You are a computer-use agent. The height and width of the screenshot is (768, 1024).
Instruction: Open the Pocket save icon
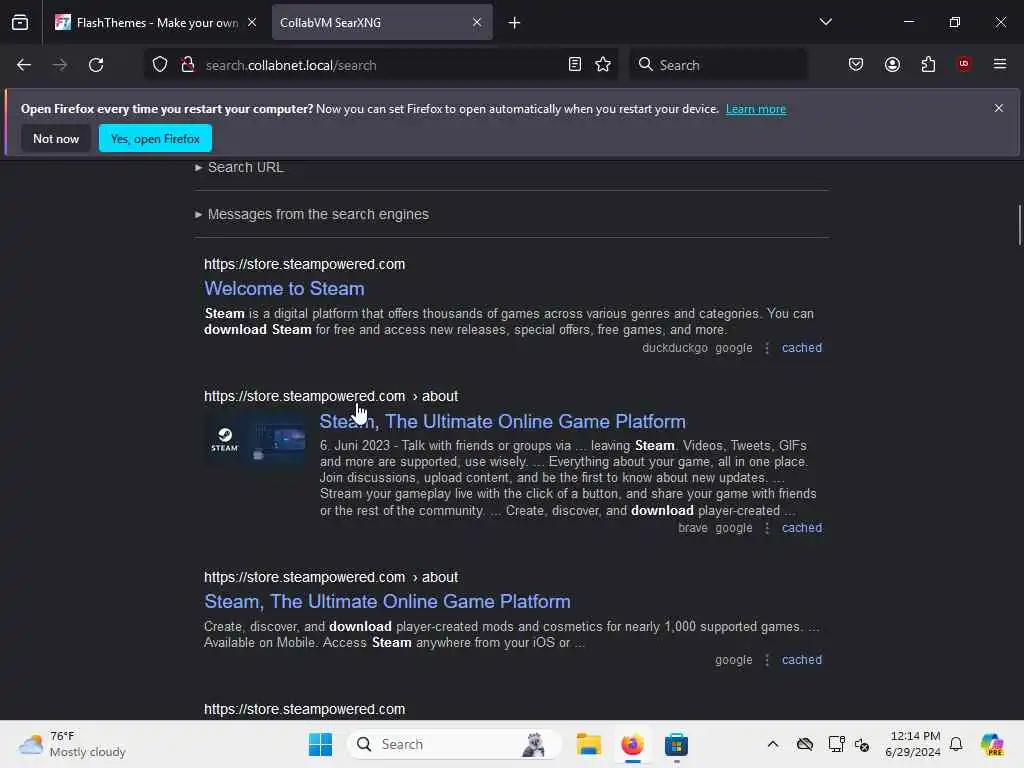(x=856, y=64)
